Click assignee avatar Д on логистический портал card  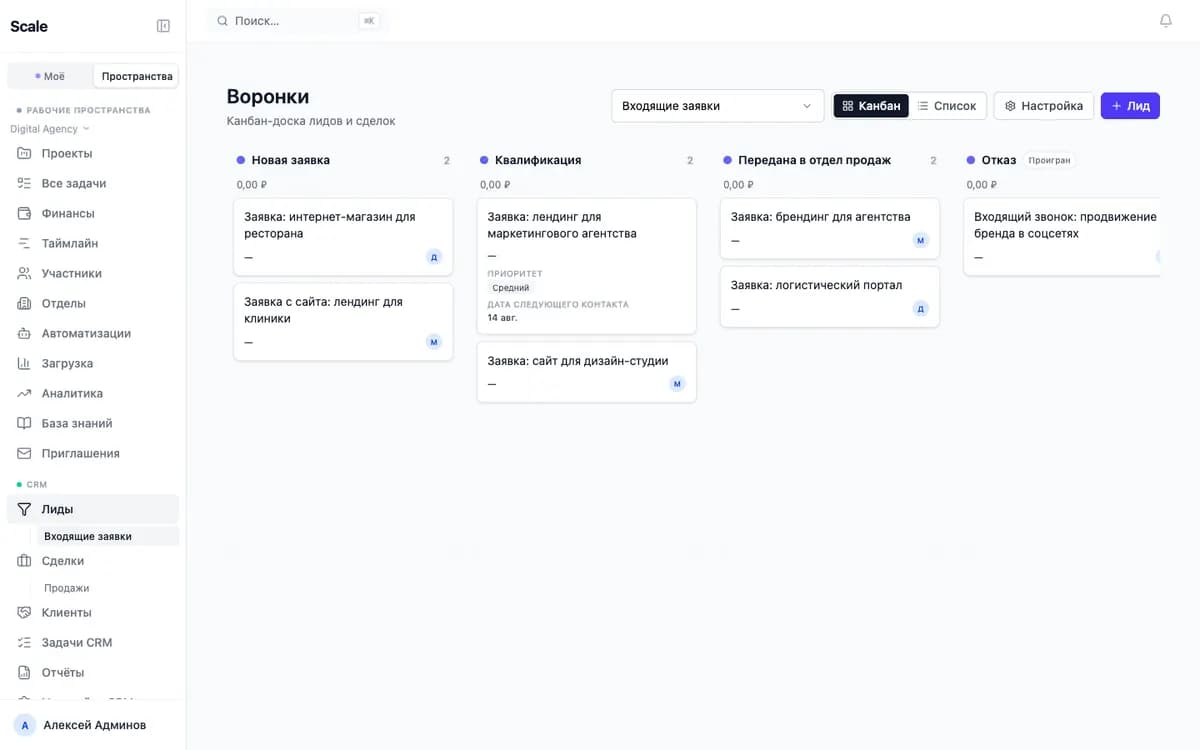click(921, 309)
